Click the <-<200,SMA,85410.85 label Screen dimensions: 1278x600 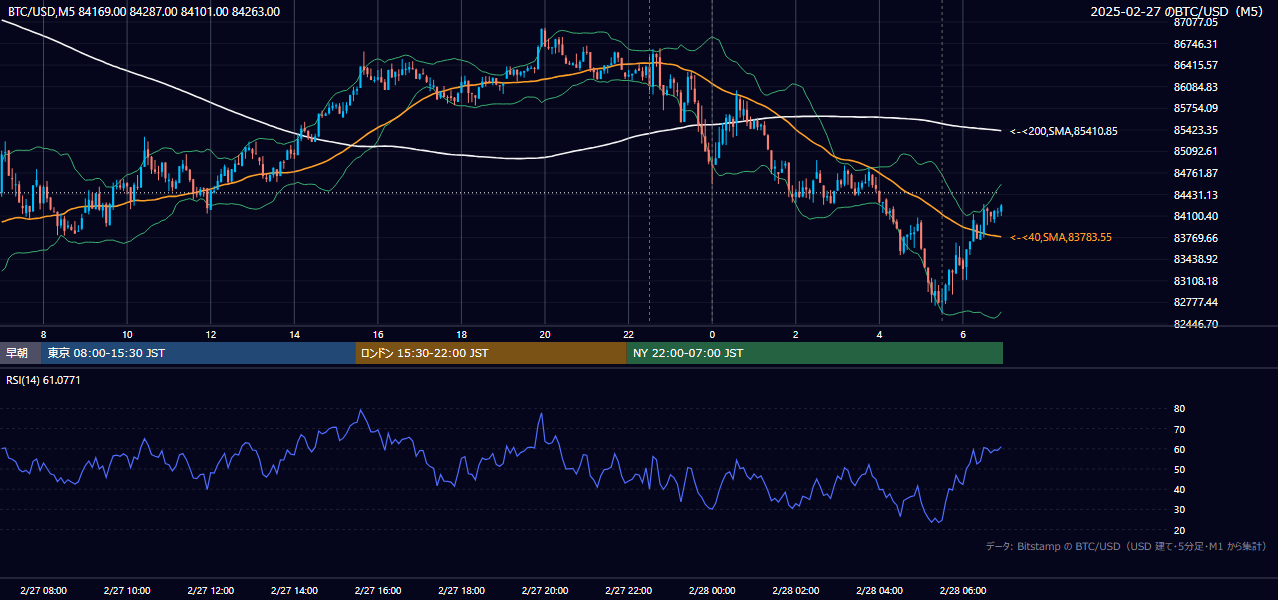[x=1064, y=131]
